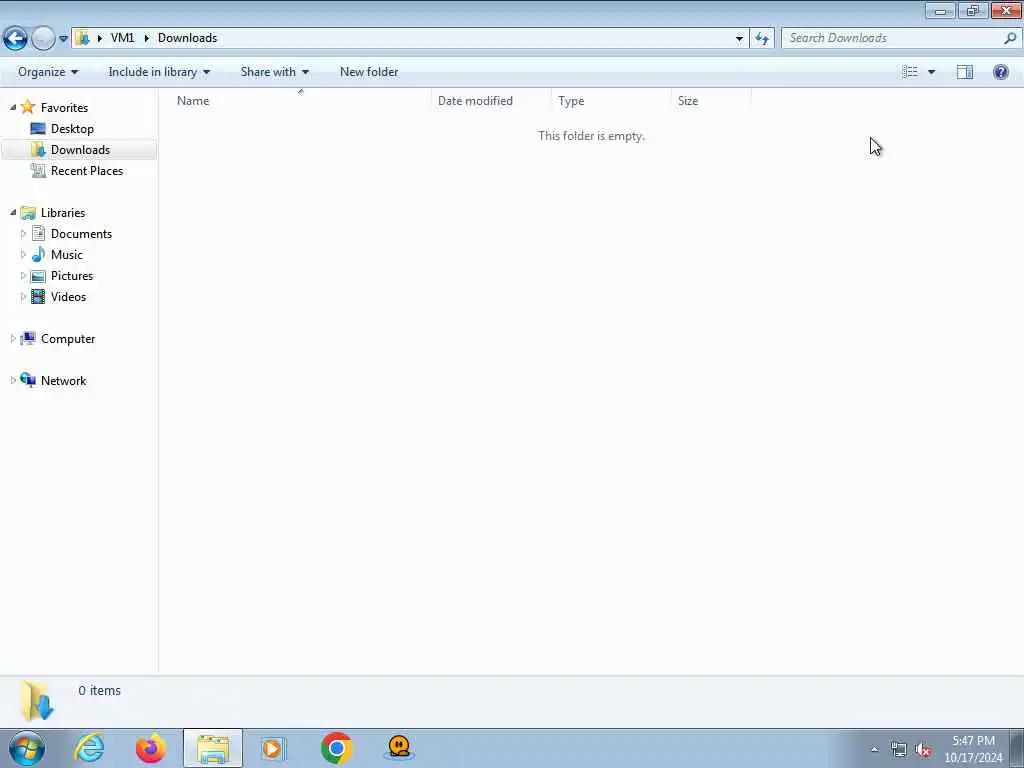This screenshot has height=768, width=1024.
Task: Expand the arrow before VM1 breadcrumb
Action: pos(100,38)
